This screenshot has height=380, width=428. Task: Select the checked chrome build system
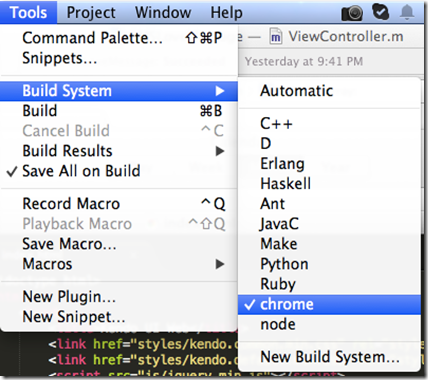pyautogui.click(x=329, y=304)
